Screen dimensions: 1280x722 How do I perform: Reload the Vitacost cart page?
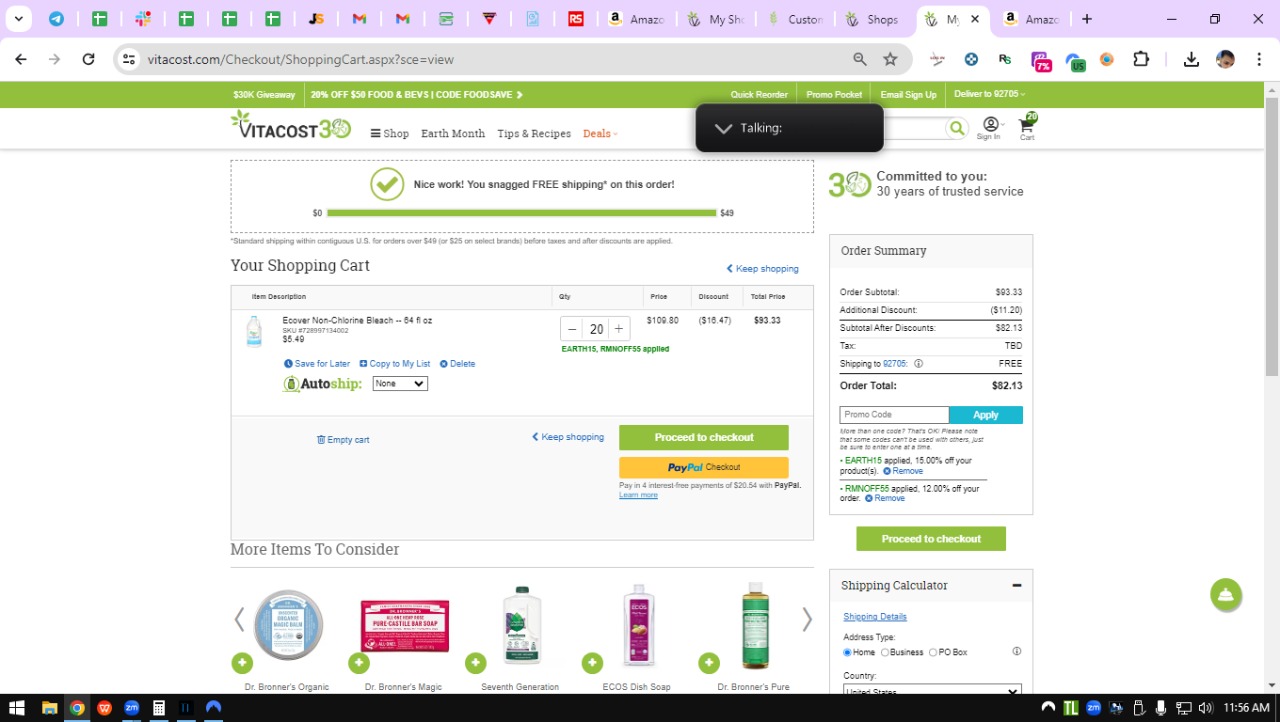88,59
